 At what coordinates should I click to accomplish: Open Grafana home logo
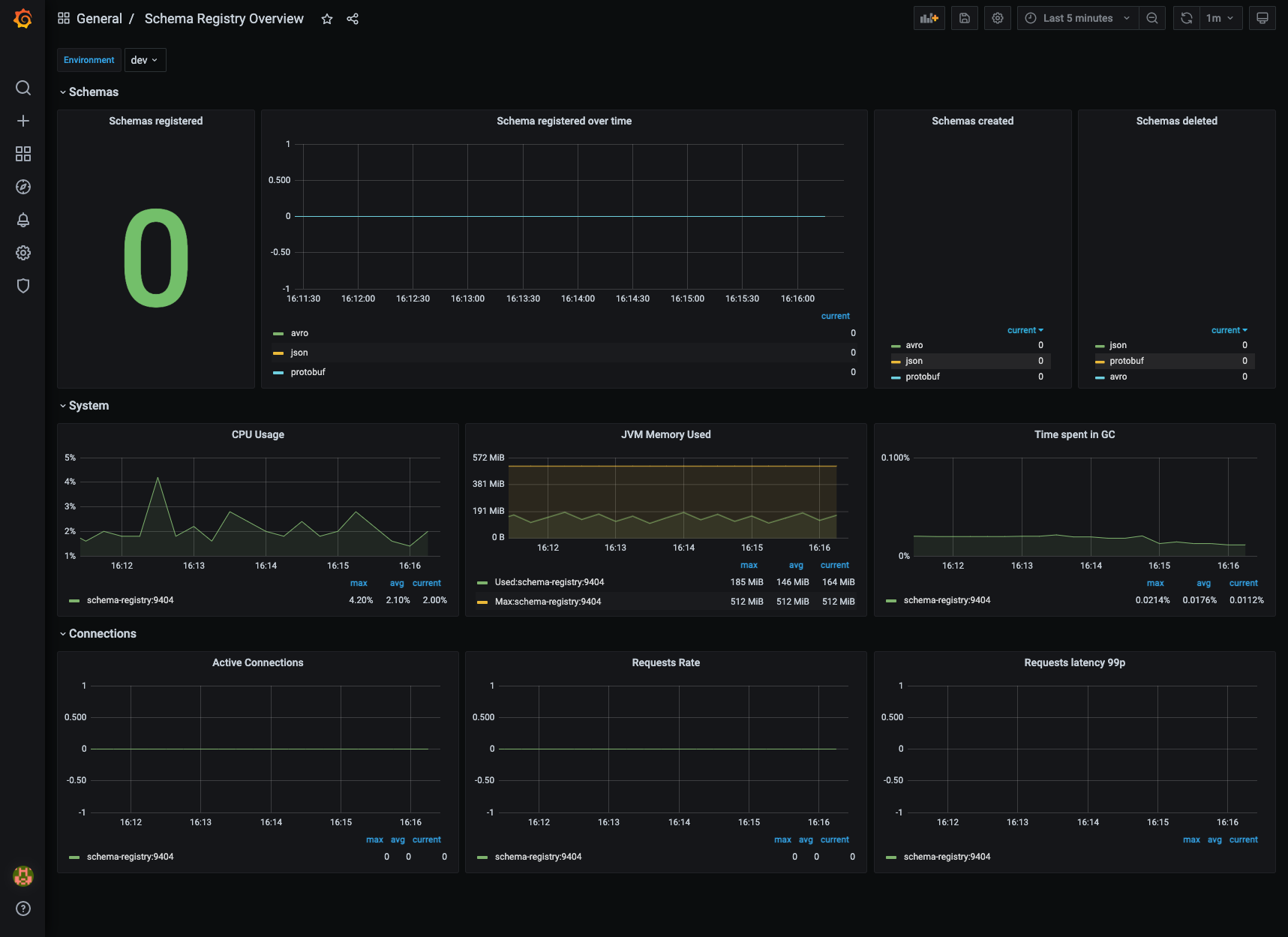point(23,18)
